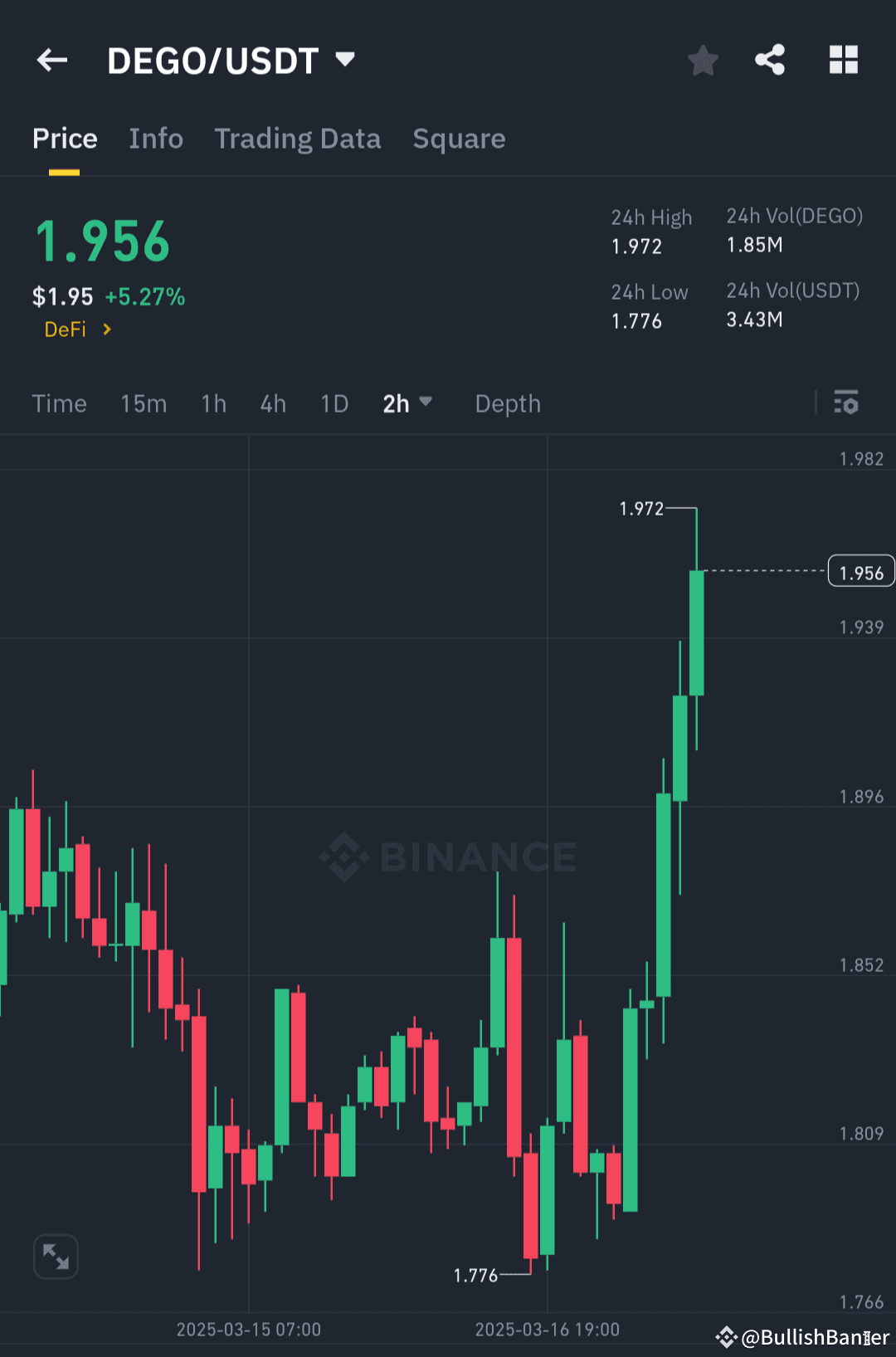The width and height of the screenshot is (896, 1357).
Task: Open the 2h interval dropdown
Action: [407, 403]
